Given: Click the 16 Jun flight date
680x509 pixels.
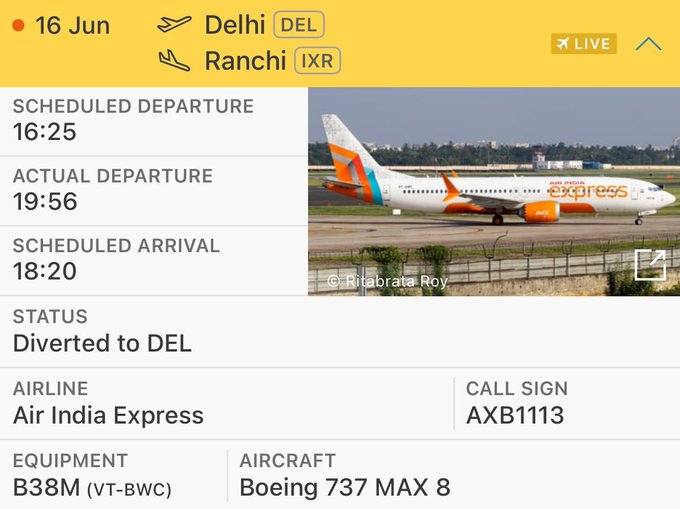Looking at the screenshot, I should [72, 26].
